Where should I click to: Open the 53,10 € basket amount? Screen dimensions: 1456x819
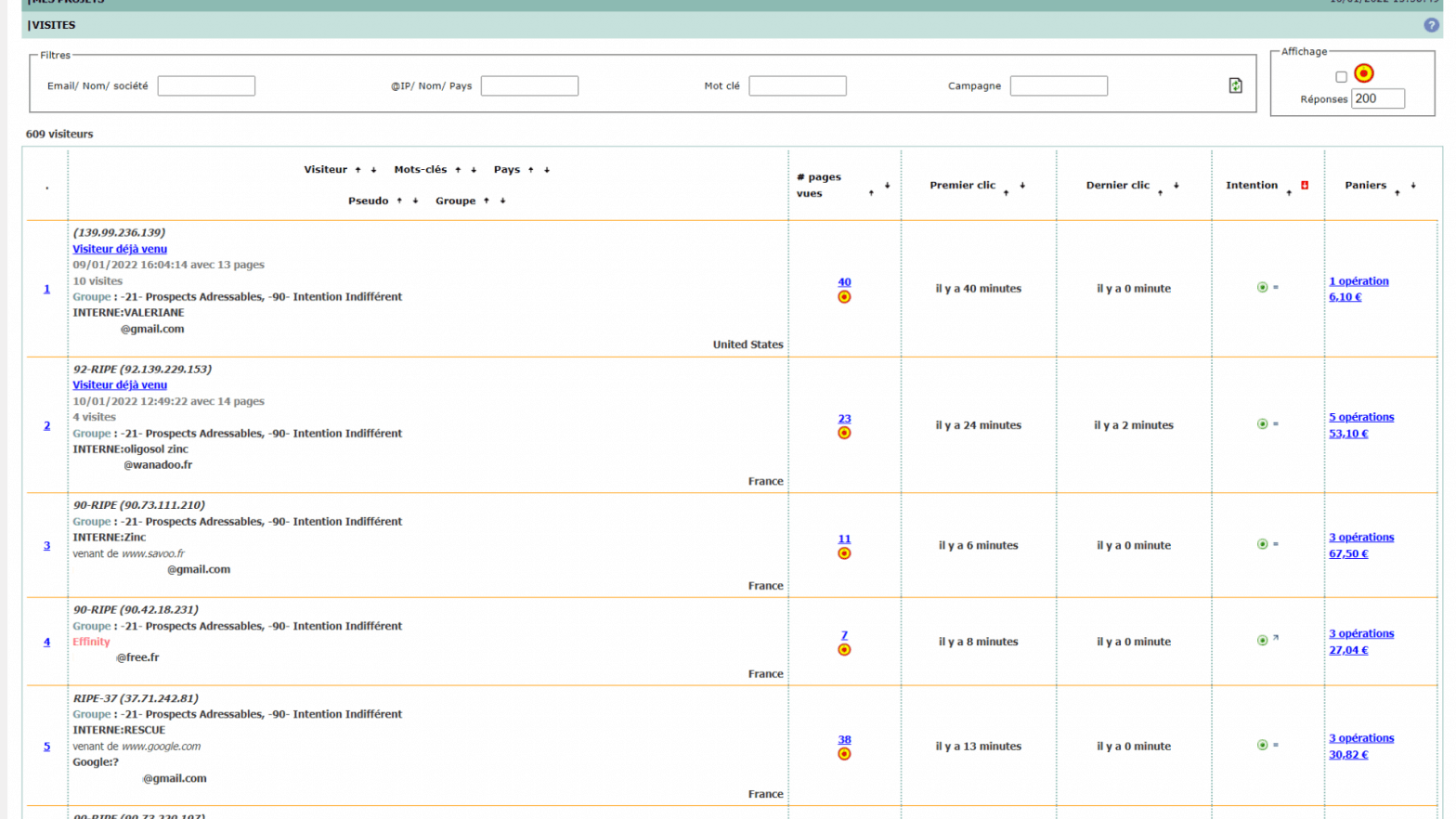(x=1348, y=434)
